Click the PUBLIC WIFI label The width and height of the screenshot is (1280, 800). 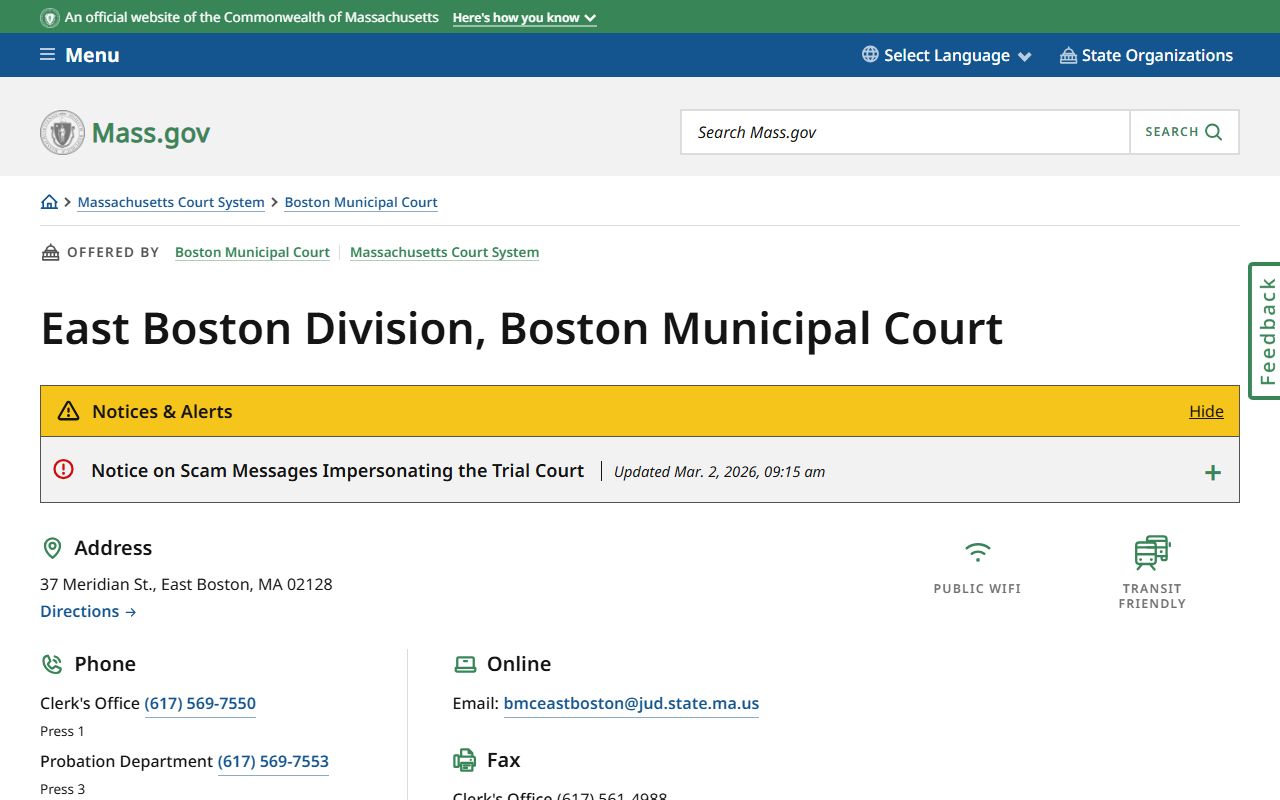tap(977, 589)
